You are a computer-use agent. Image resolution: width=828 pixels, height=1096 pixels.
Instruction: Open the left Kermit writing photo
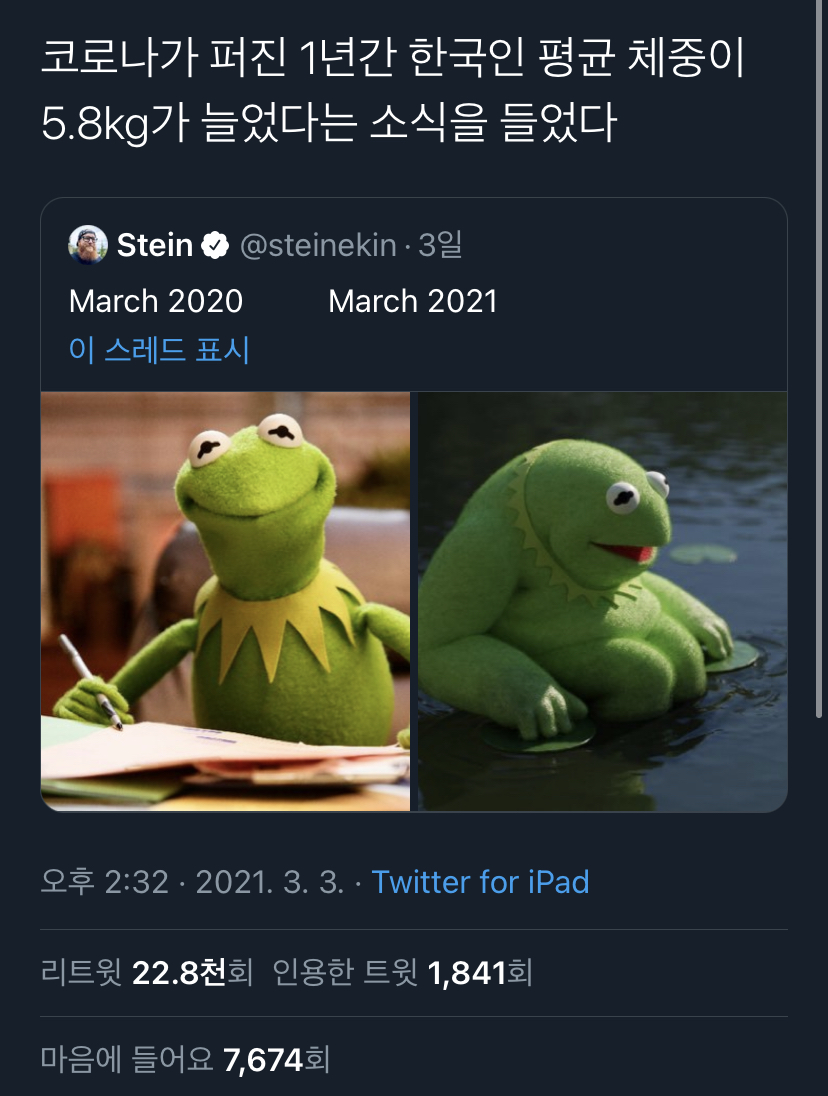pos(226,601)
